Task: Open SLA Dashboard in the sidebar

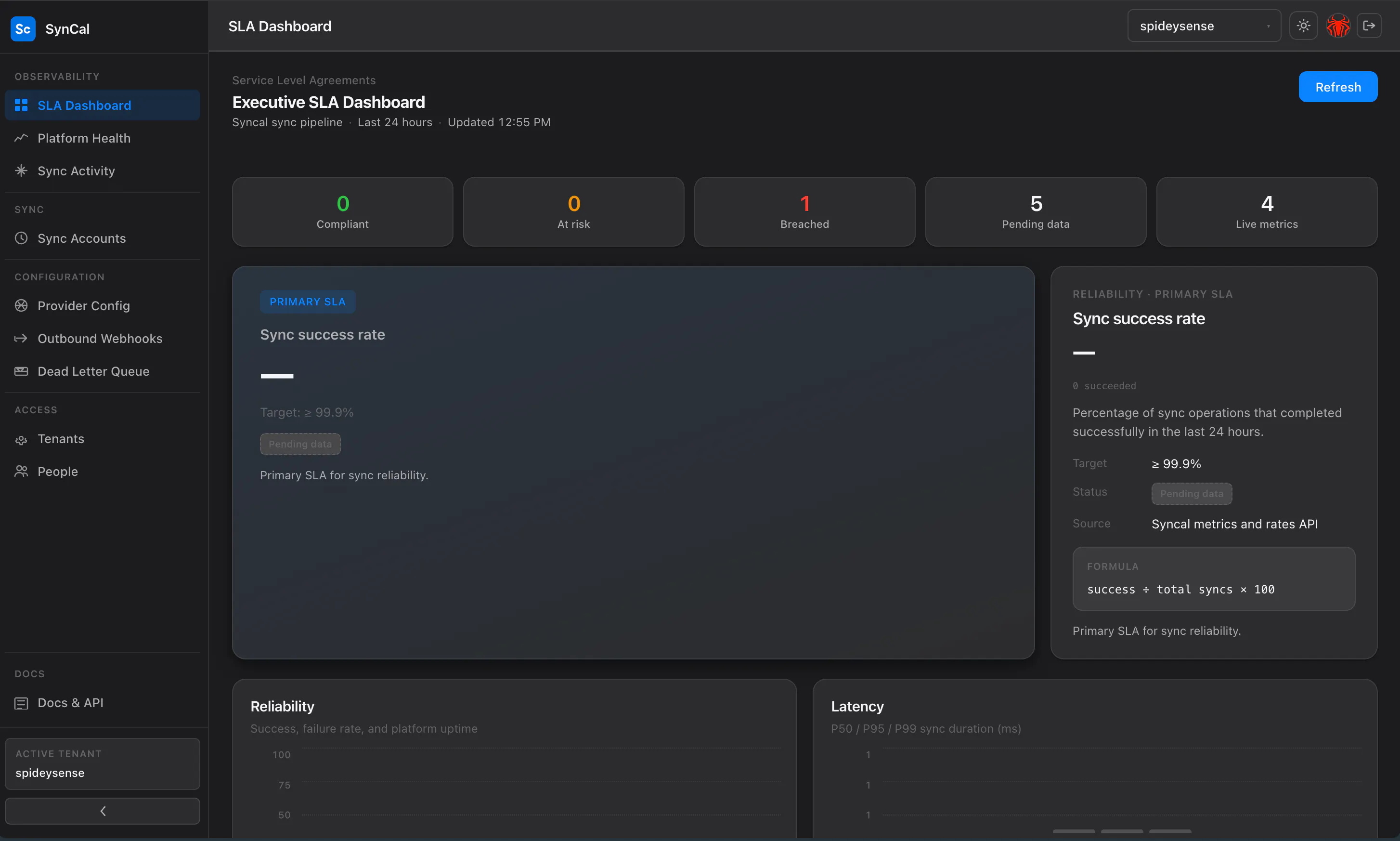Action: [x=103, y=105]
